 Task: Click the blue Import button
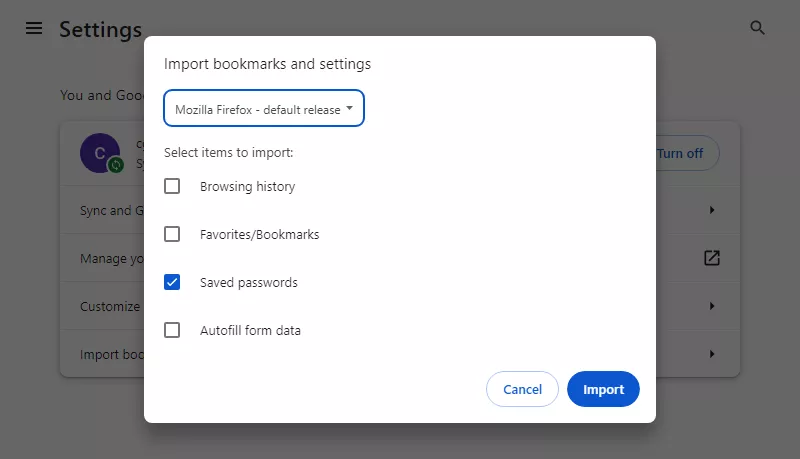pyautogui.click(x=603, y=389)
